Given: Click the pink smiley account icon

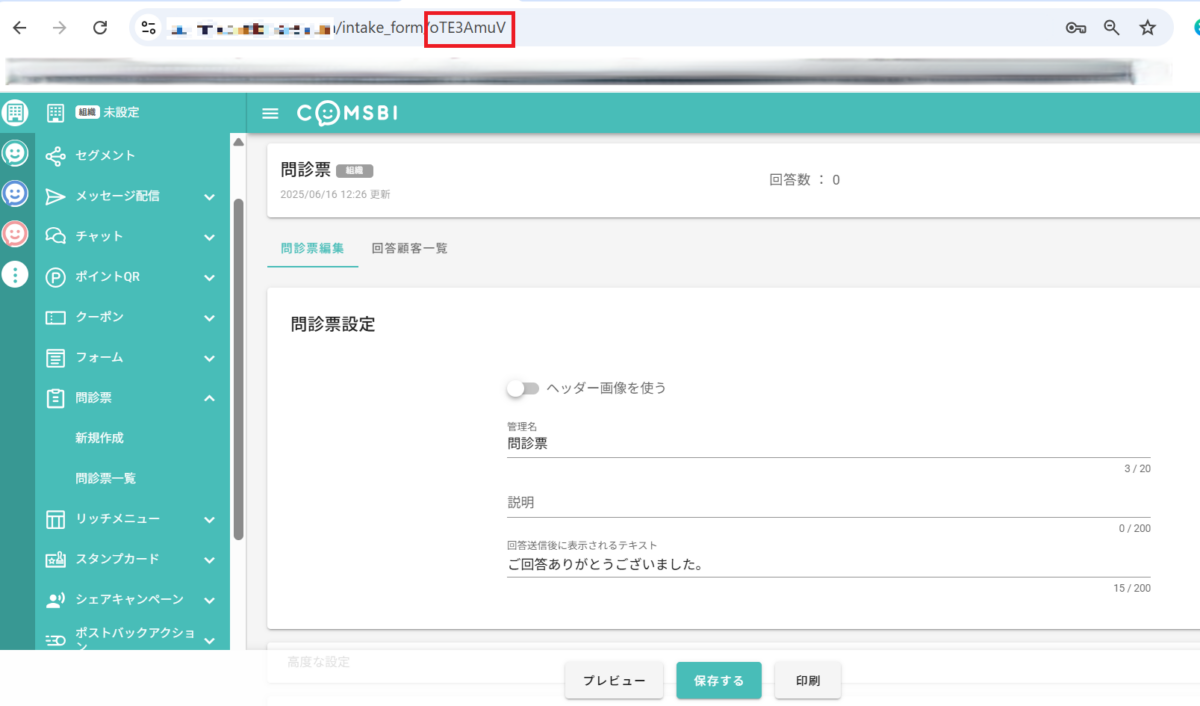Looking at the screenshot, I should click(15, 234).
